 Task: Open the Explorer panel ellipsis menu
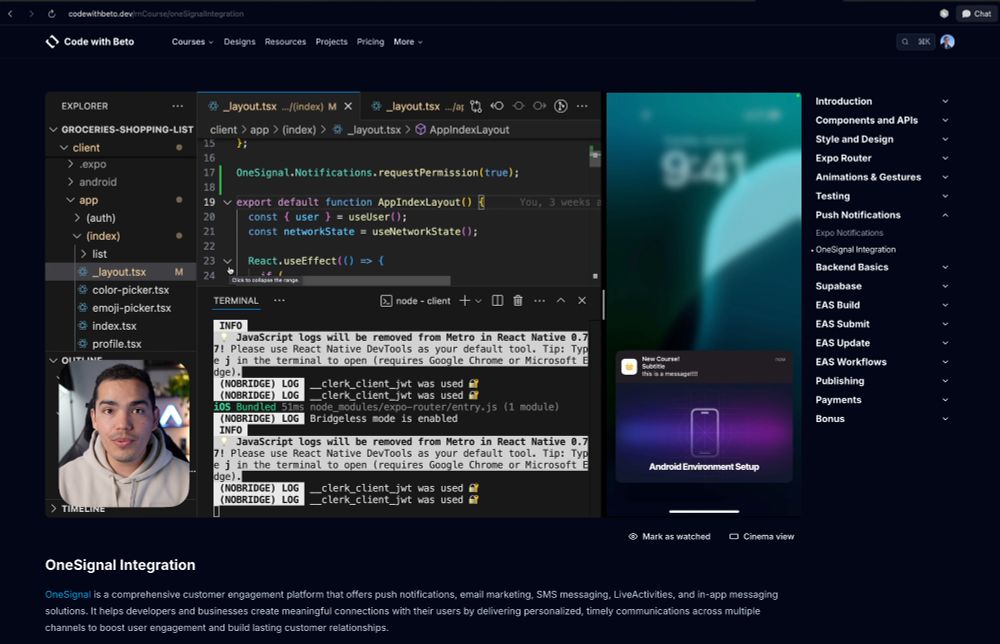[177, 106]
